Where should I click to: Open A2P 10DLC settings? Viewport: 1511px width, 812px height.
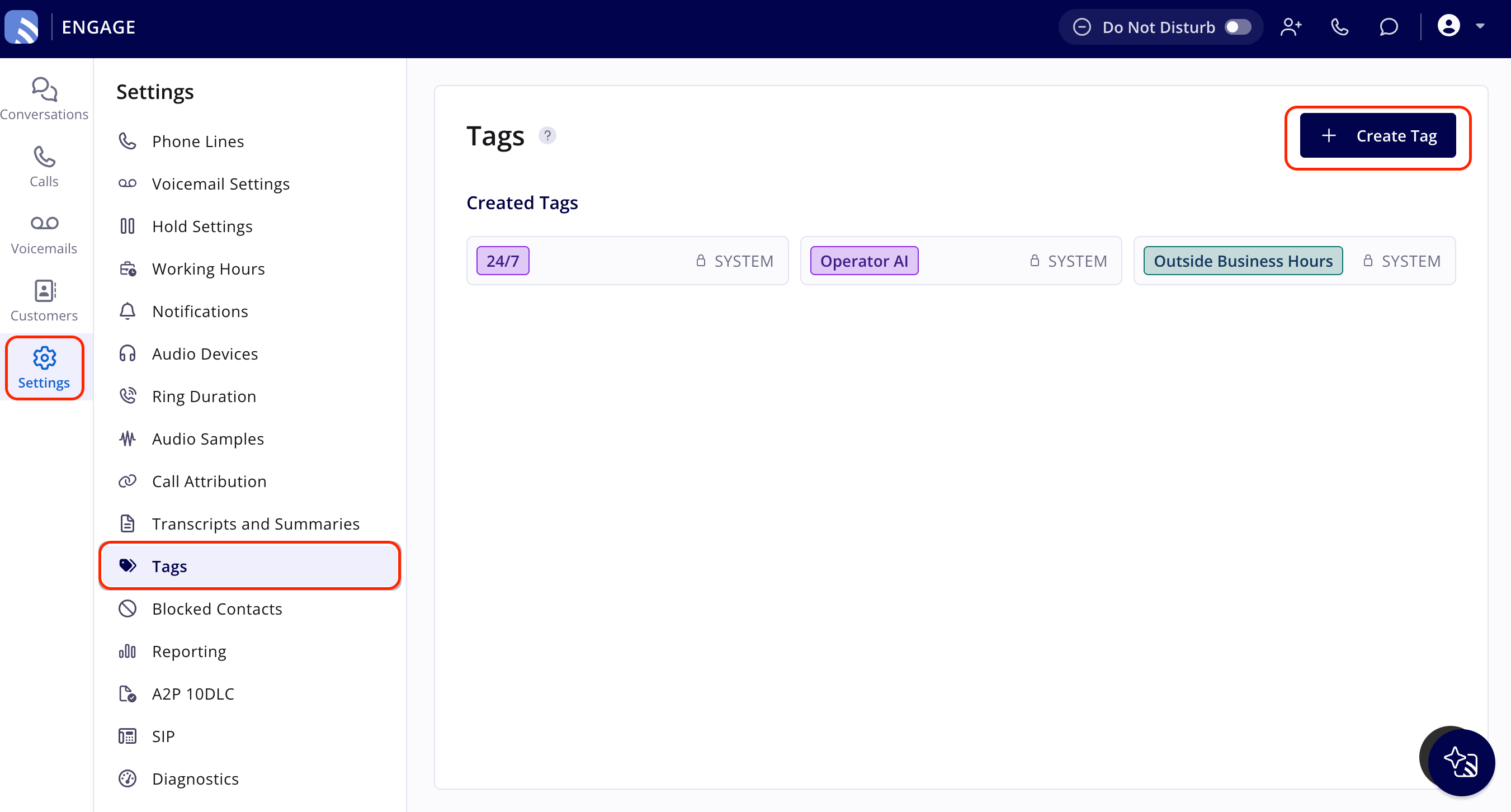pos(249,693)
